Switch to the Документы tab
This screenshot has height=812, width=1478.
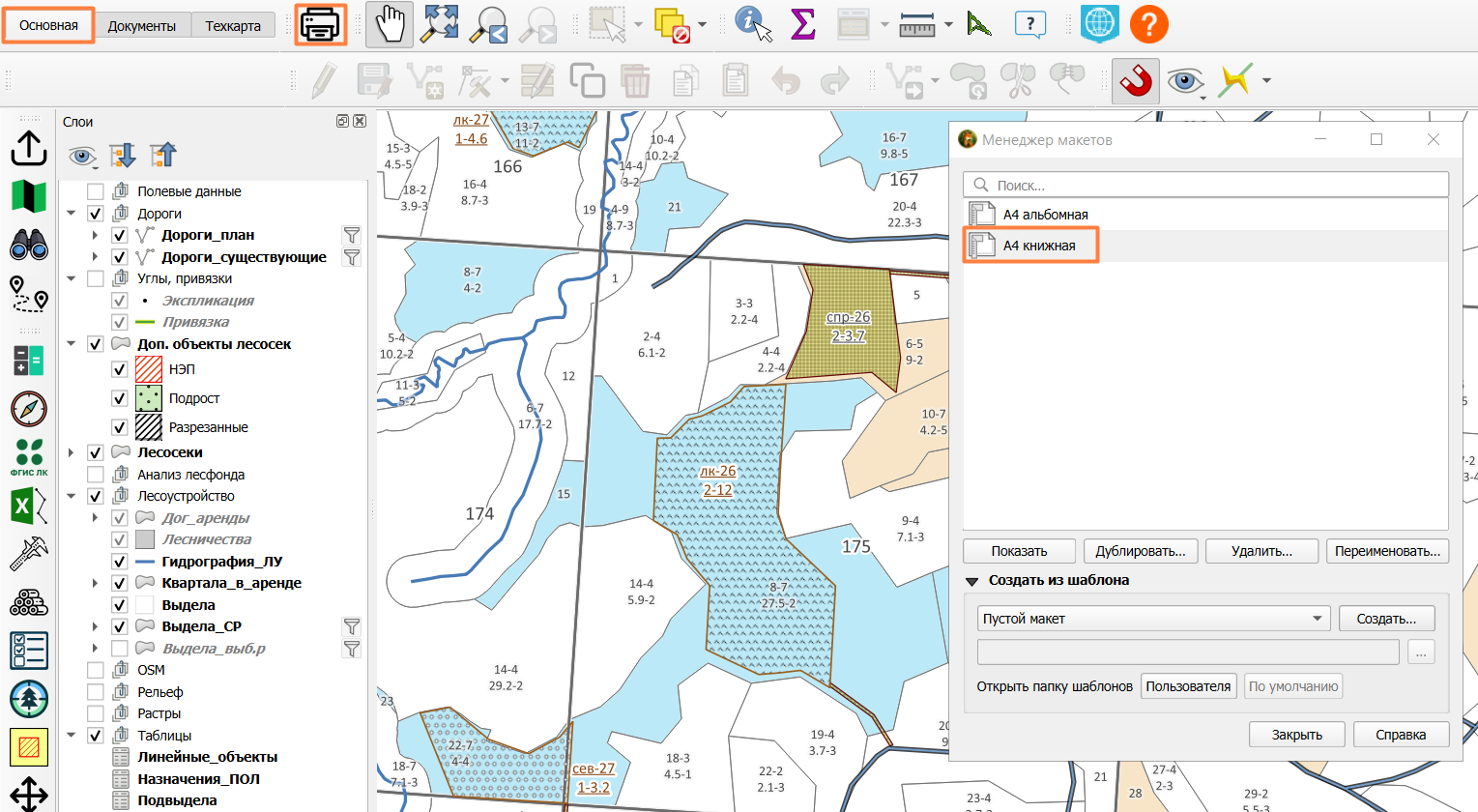click(x=142, y=26)
